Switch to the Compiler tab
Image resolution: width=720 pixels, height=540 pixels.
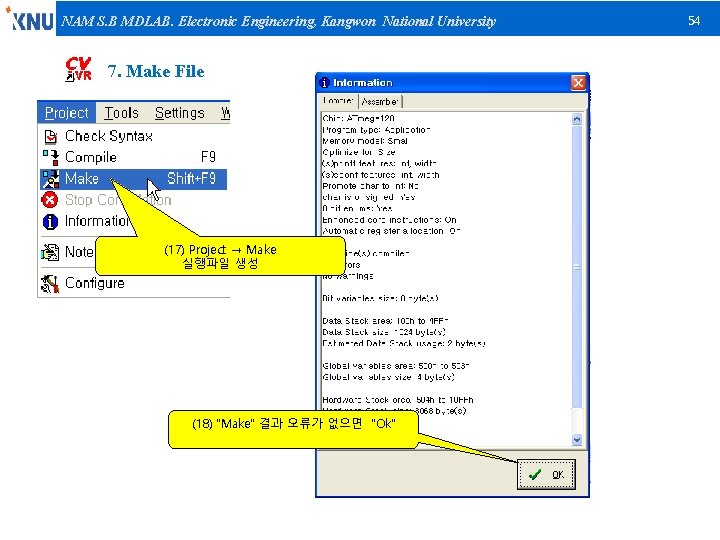click(338, 101)
